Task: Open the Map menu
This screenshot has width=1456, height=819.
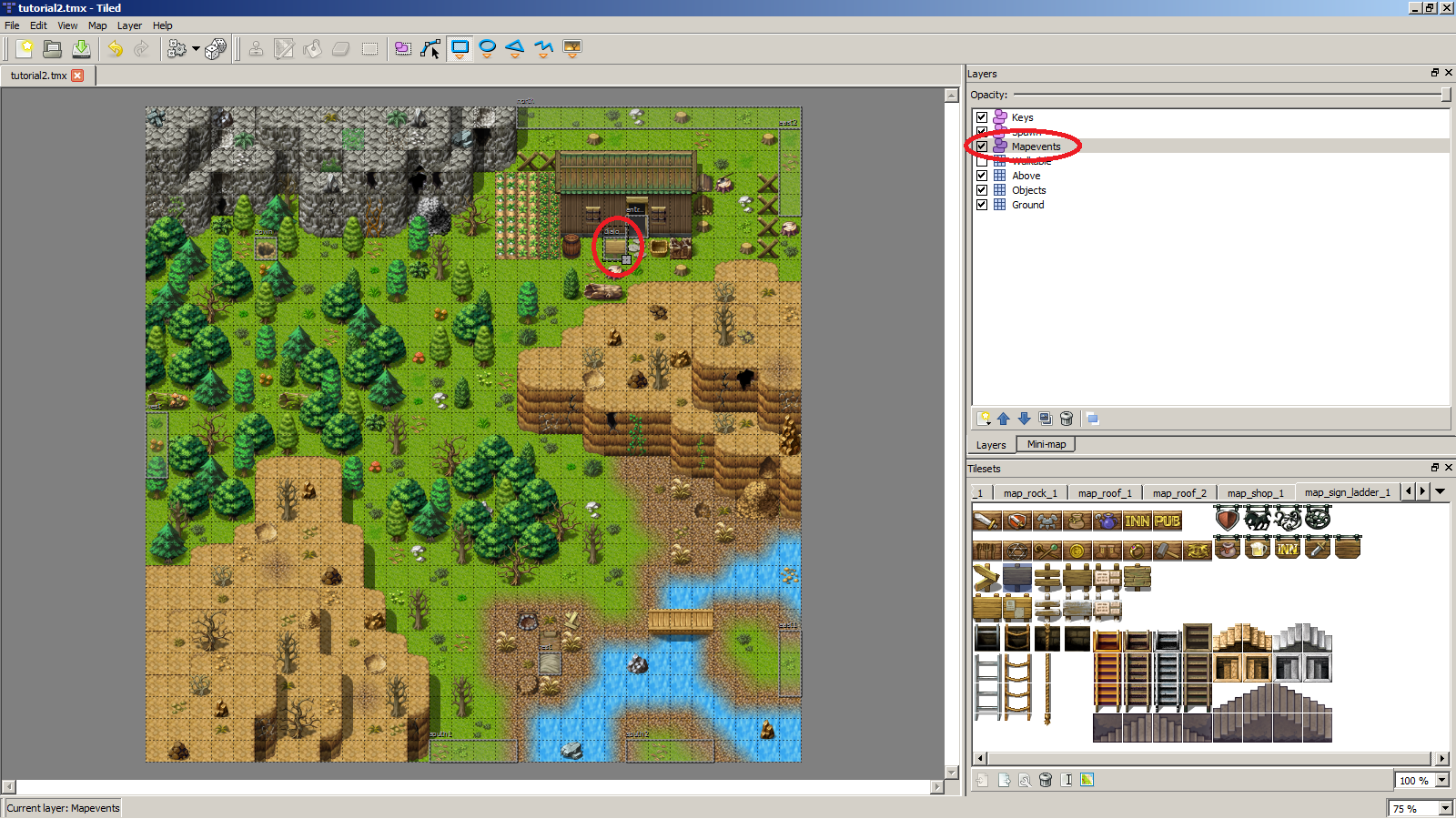Action: point(97,25)
